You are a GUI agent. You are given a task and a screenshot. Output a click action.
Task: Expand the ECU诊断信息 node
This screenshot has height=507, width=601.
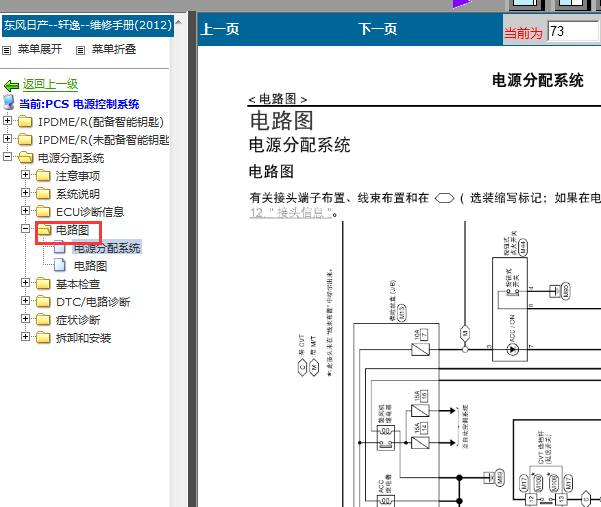(25, 210)
